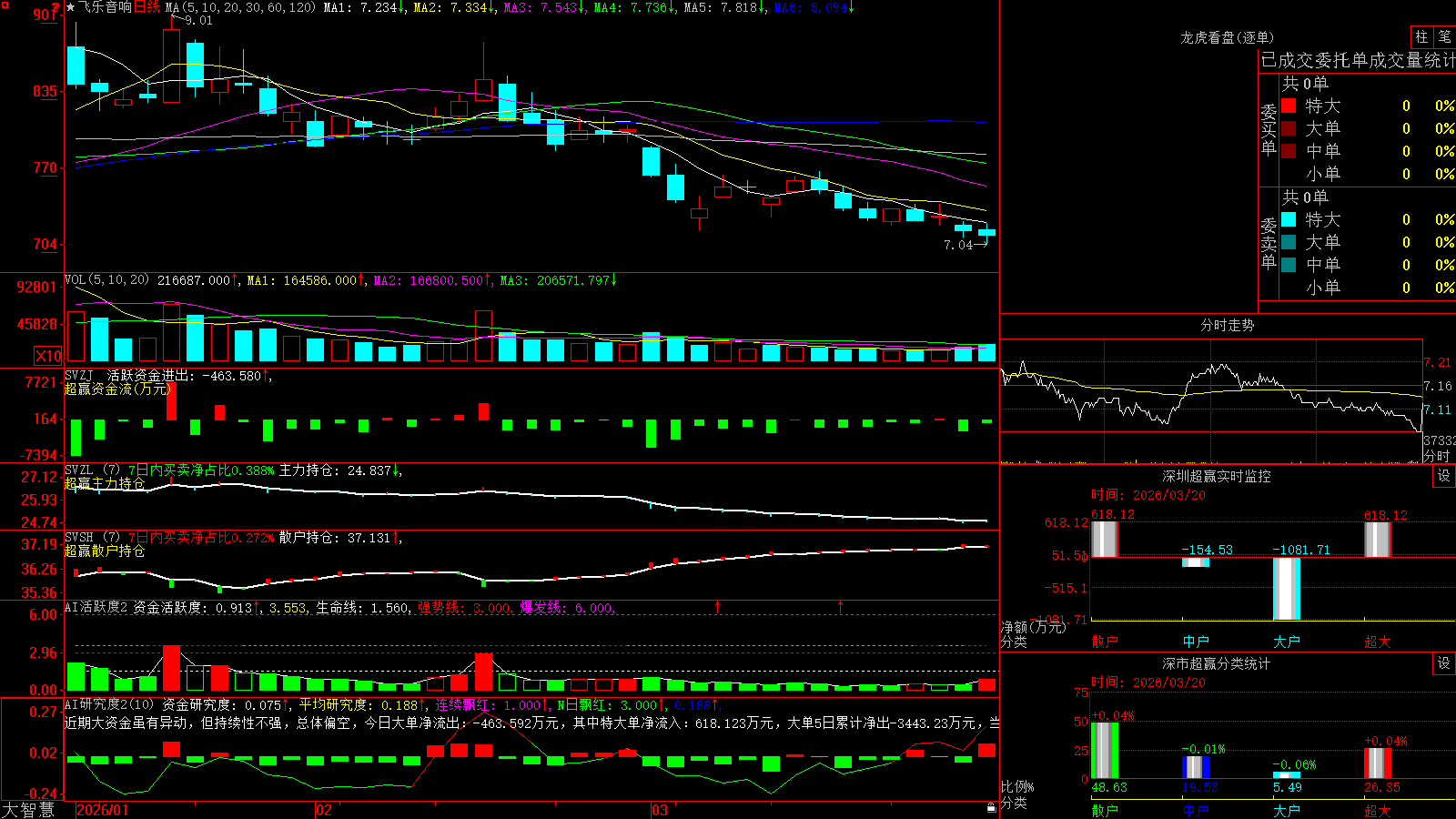This screenshot has width=1456, height=819.
Task: Click the 超赢散户持仓 label
Action: (x=105, y=551)
